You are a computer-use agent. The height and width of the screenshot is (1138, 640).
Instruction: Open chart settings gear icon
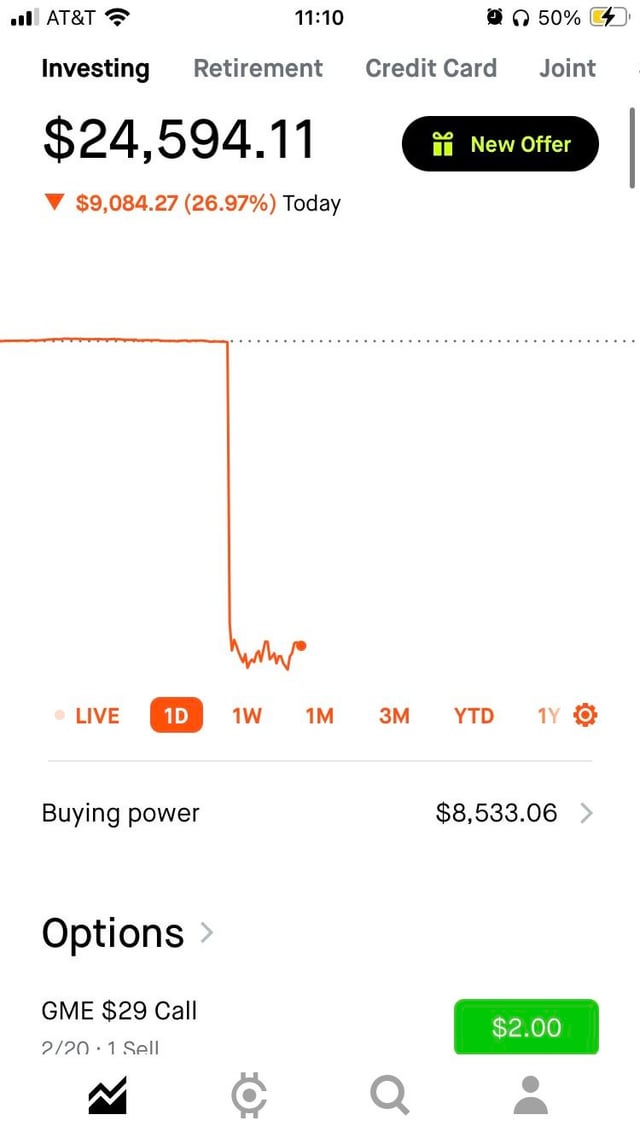pos(586,715)
